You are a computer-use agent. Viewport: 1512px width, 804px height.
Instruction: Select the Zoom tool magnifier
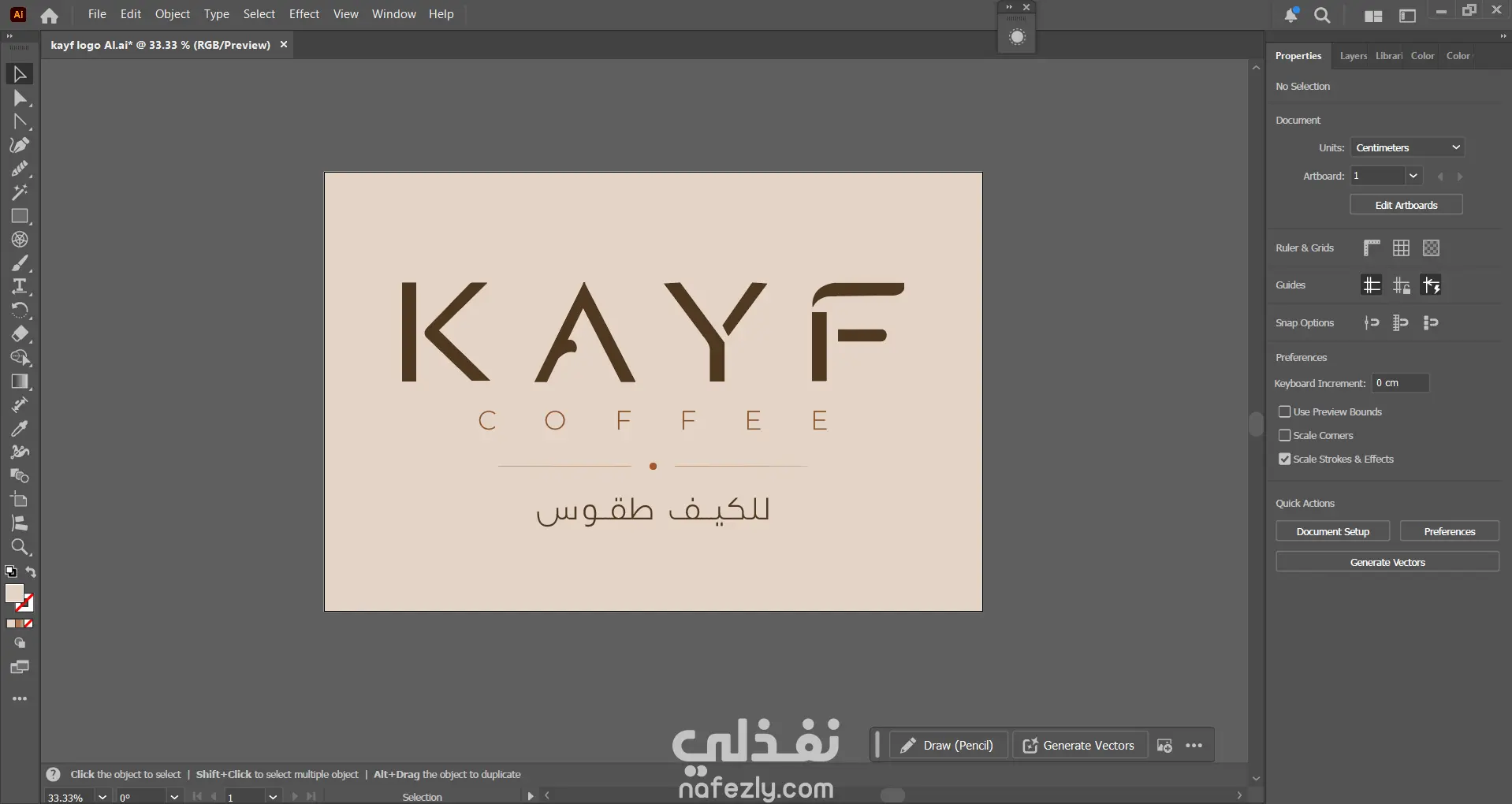click(20, 547)
